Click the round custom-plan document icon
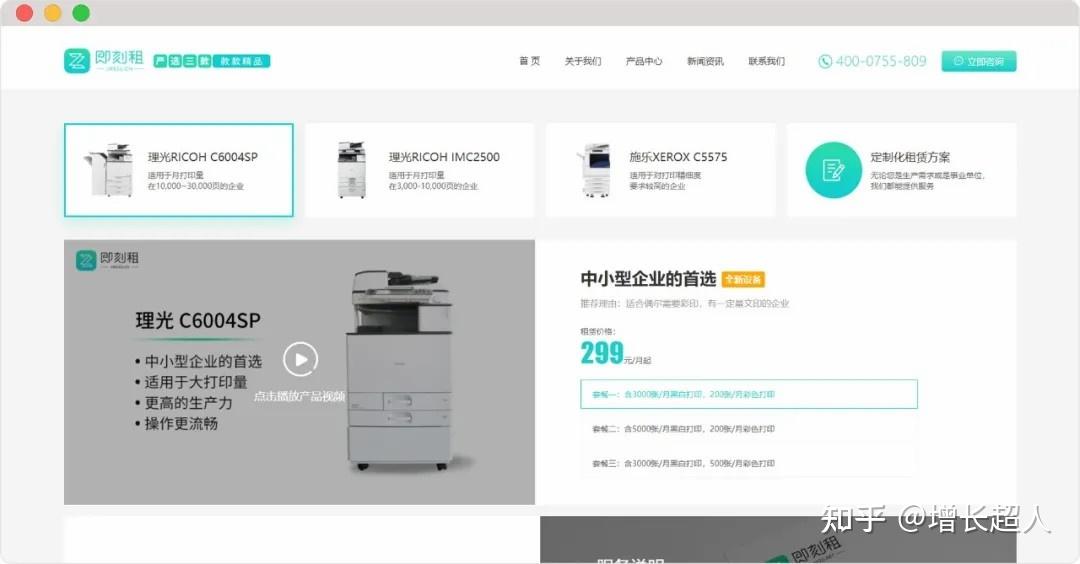This screenshot has width=1080, height=564. [x=833, y=170]
